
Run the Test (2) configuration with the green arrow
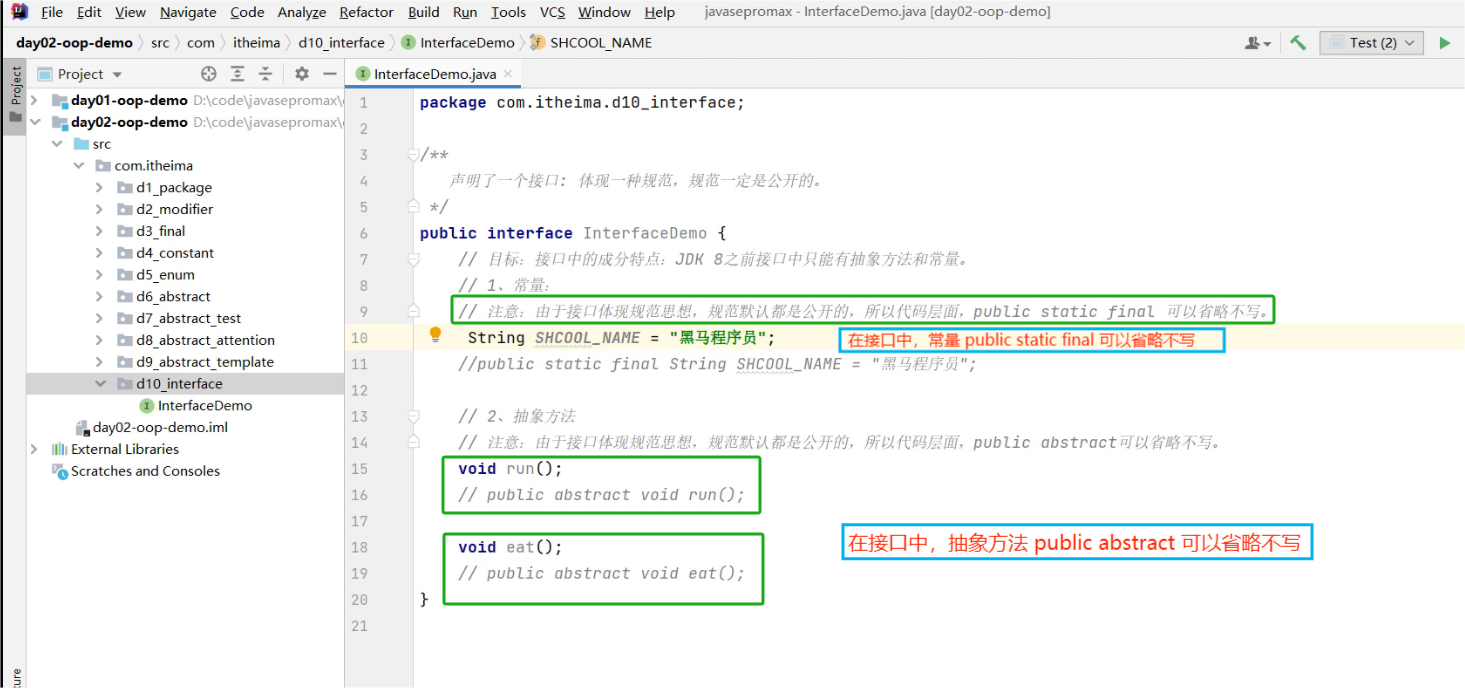1444,43
